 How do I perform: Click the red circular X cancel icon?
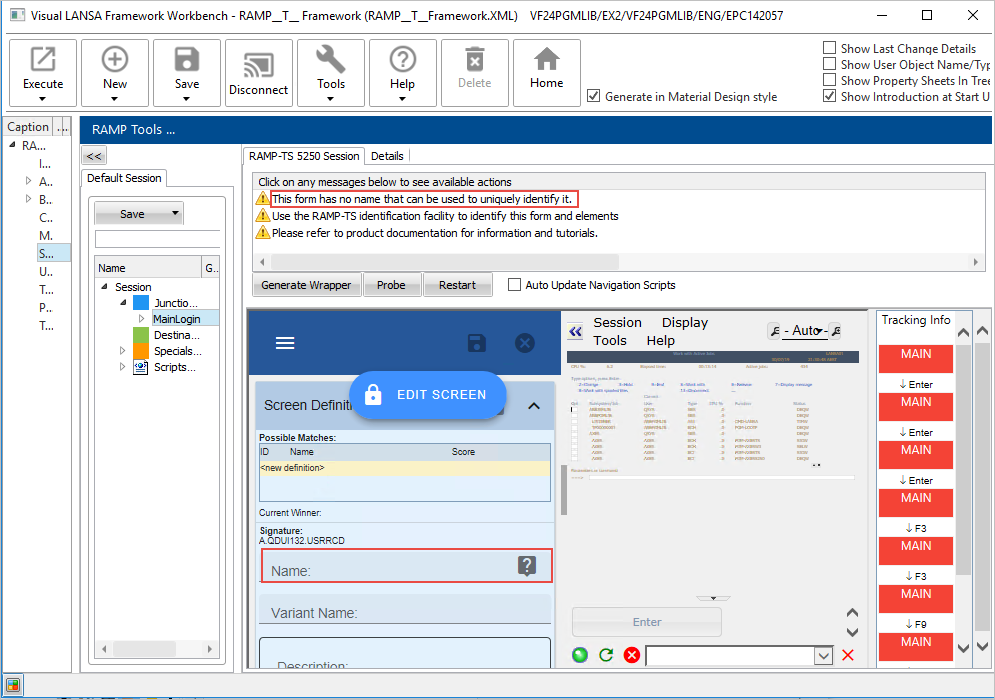(x=631, y=655)
